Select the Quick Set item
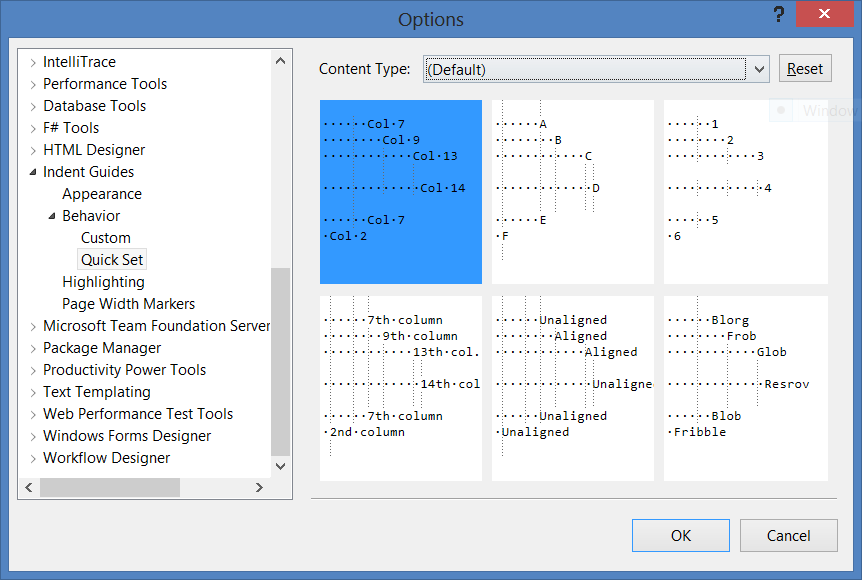This screenshot has height=580, width=862. [111, 259]
